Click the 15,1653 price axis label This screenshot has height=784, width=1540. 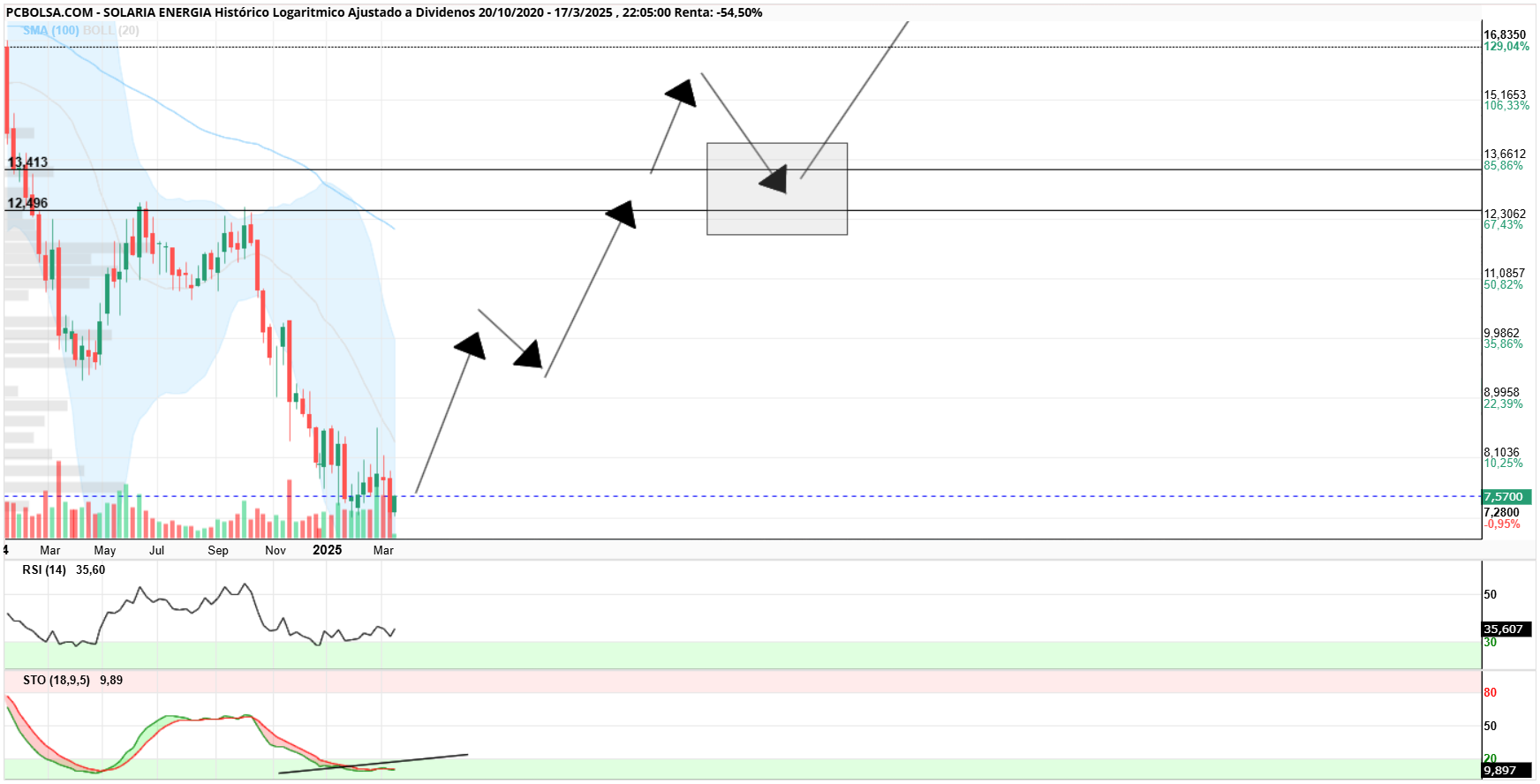click(x=1505, y=94)
